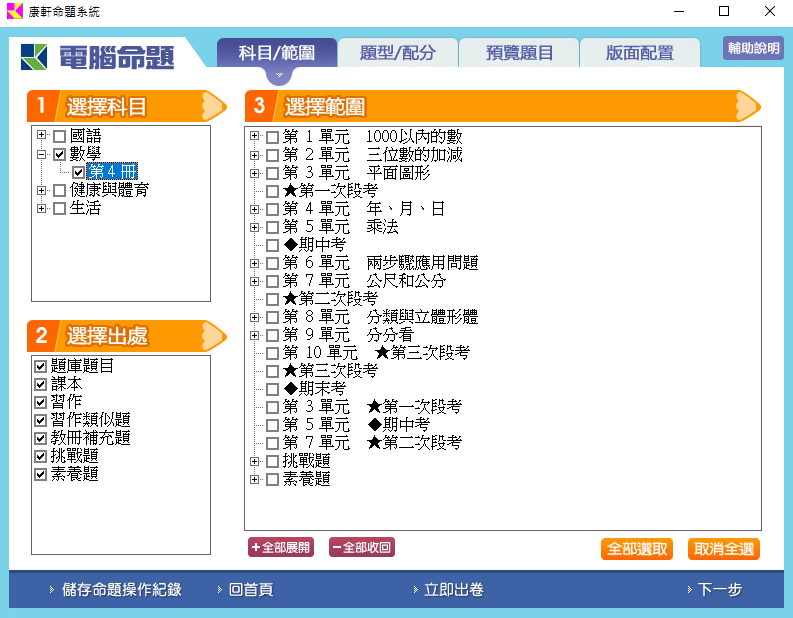
Task: Click the down arrow under 科目/範圍 tab
Action: (280, 75)
